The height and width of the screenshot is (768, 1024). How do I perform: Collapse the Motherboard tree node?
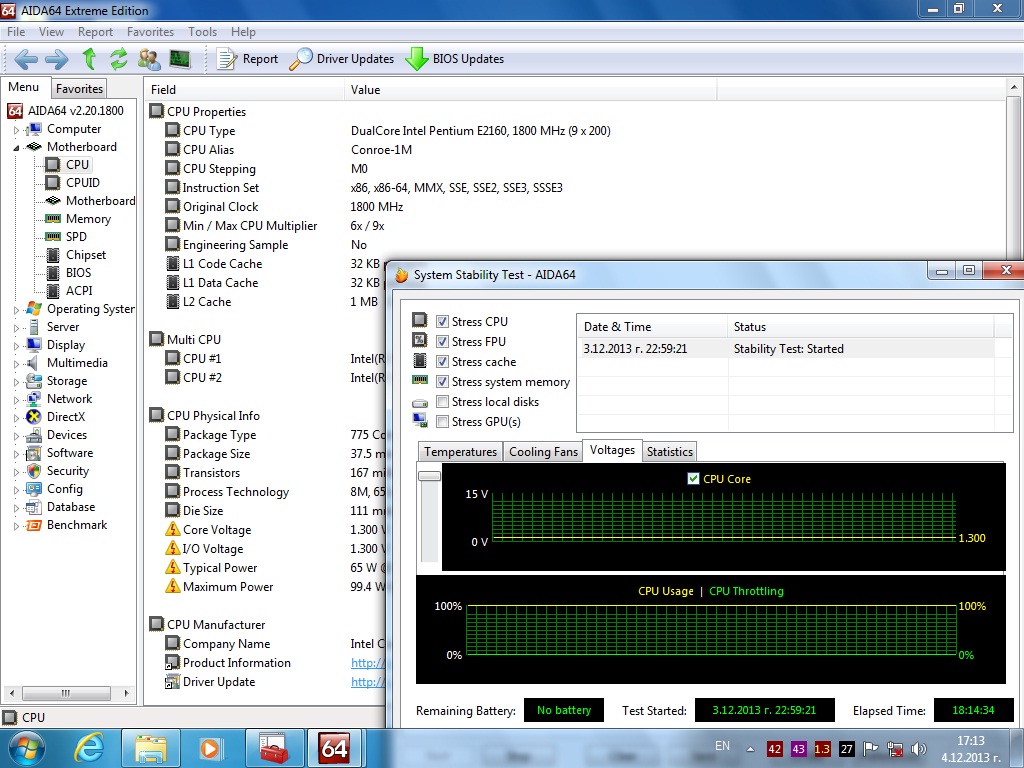pyautogui.click(x=16, y=148)
